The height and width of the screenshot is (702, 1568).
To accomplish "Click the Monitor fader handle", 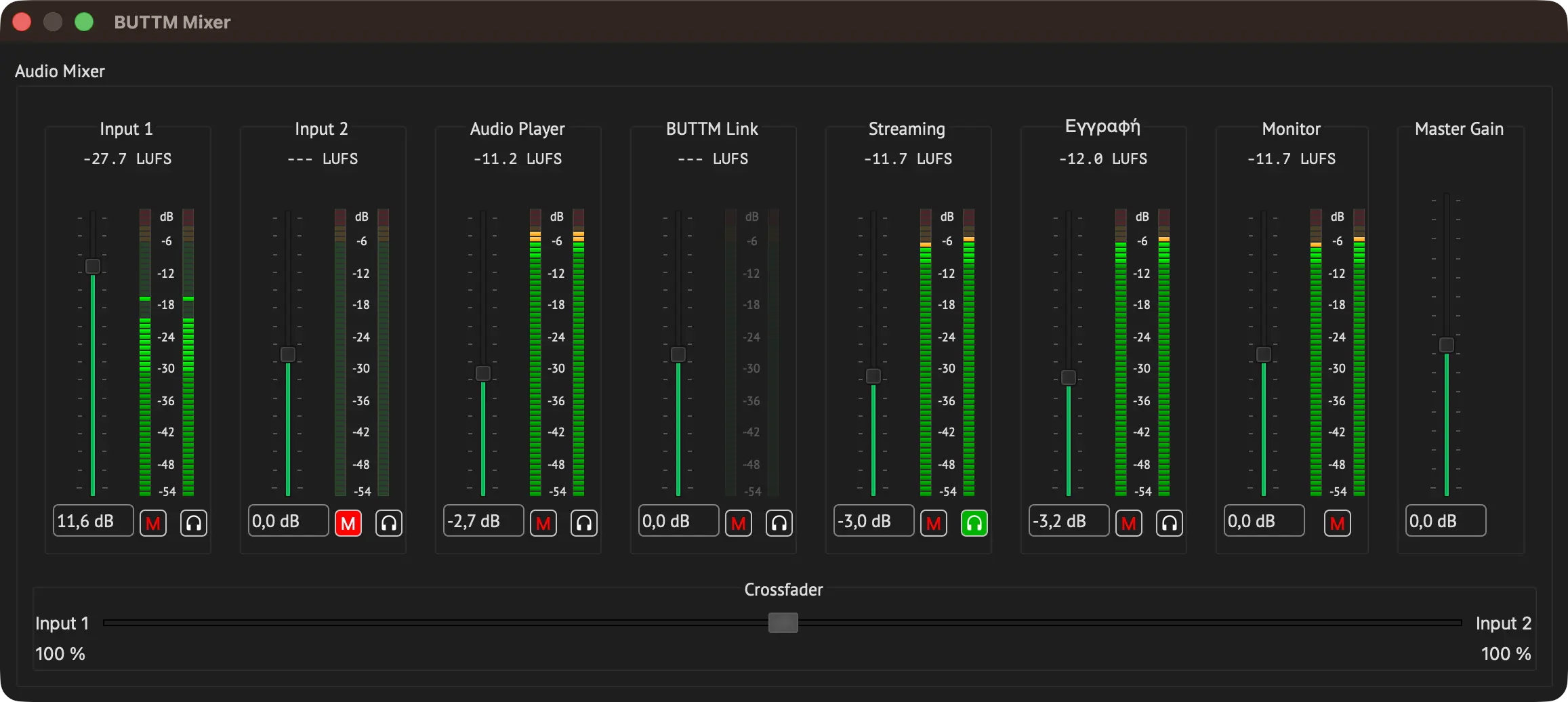I will pos(1264,354).
